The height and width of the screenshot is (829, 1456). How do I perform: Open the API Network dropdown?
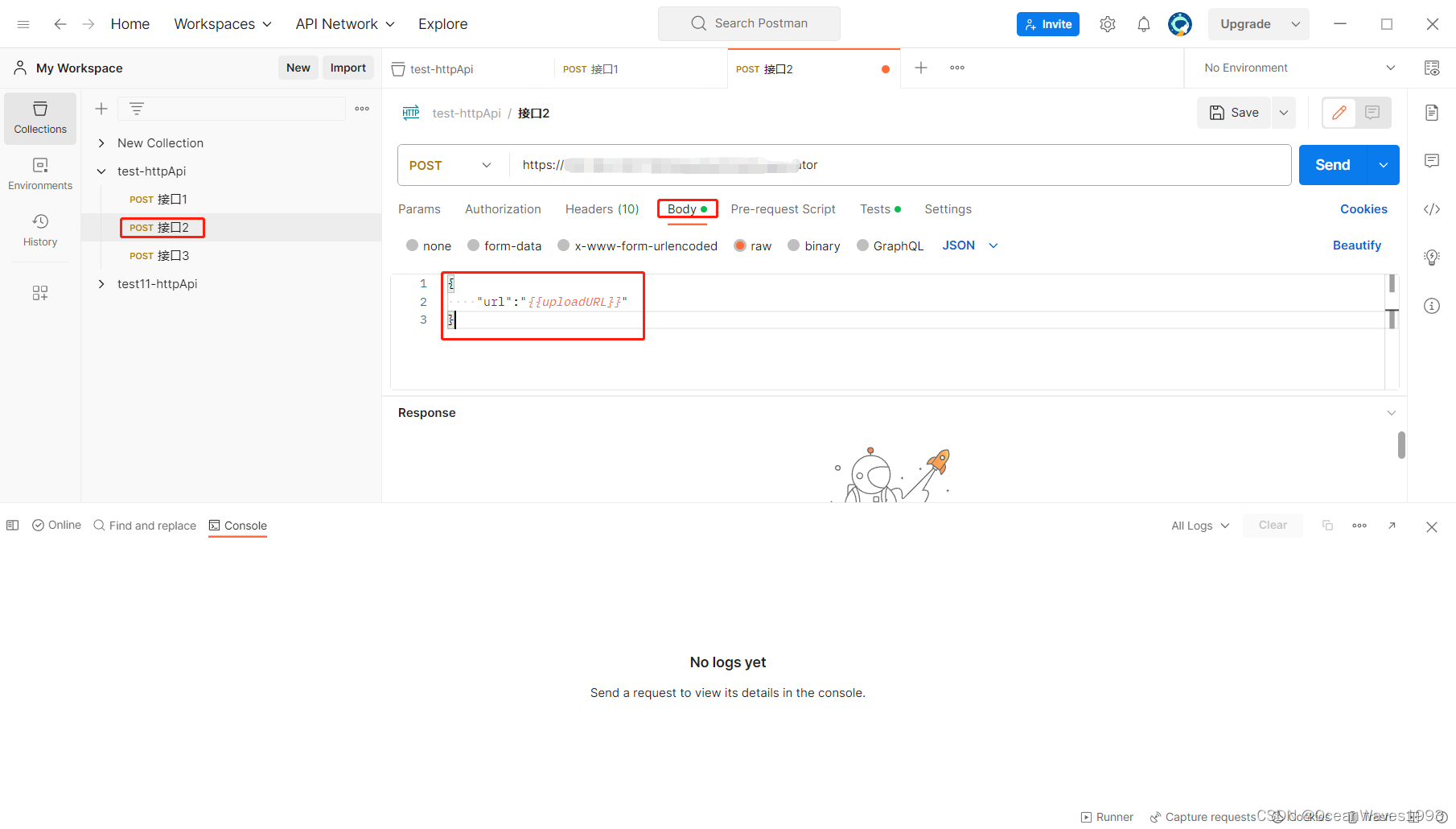[x=345, y=24]
